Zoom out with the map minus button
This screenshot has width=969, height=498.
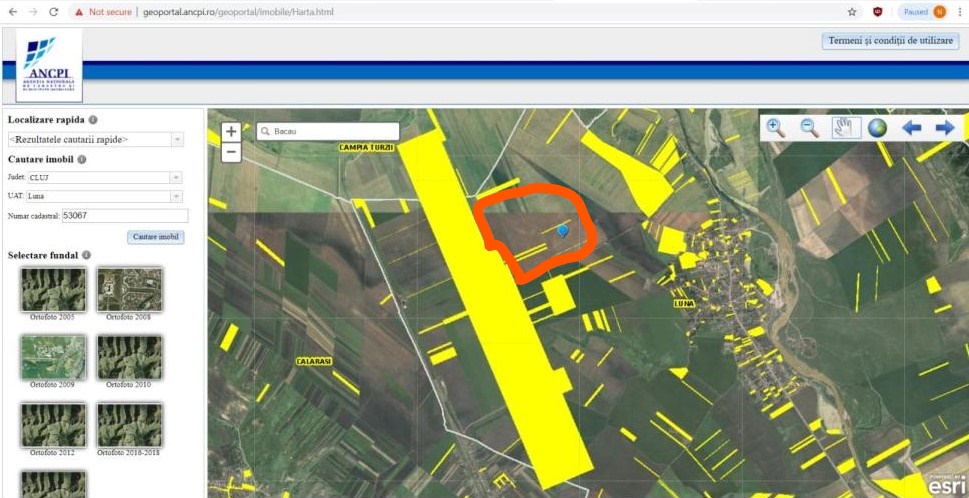pyautogui.click(x=231, y=151)
